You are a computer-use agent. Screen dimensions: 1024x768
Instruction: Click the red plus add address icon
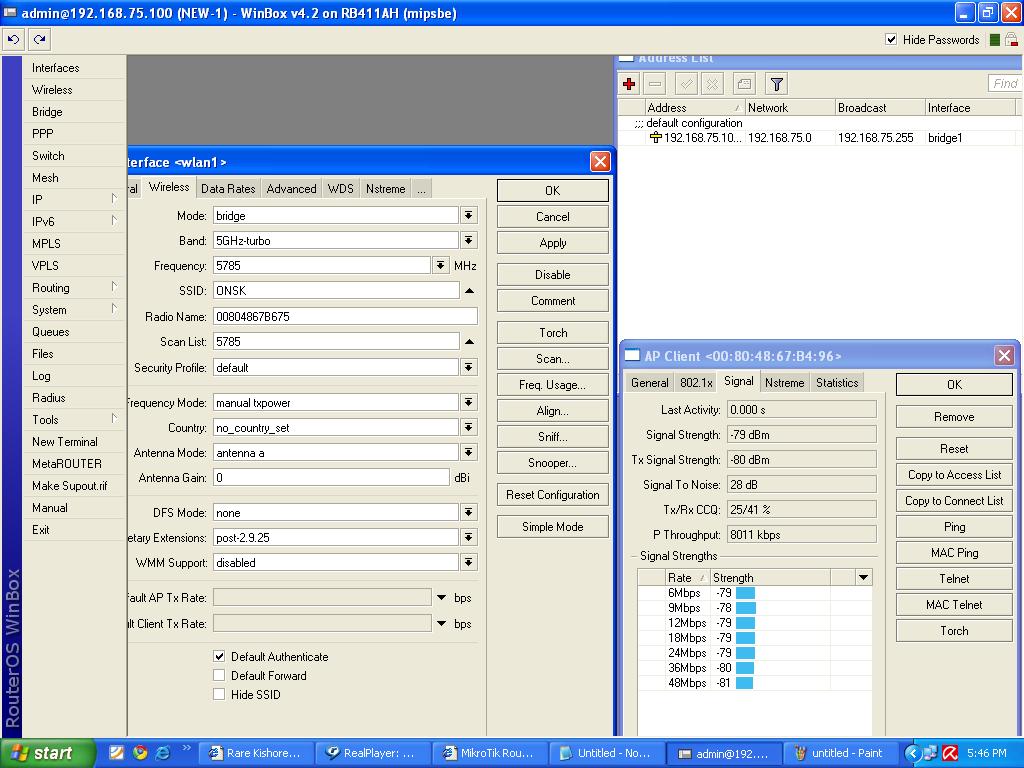tap(629, 84)
